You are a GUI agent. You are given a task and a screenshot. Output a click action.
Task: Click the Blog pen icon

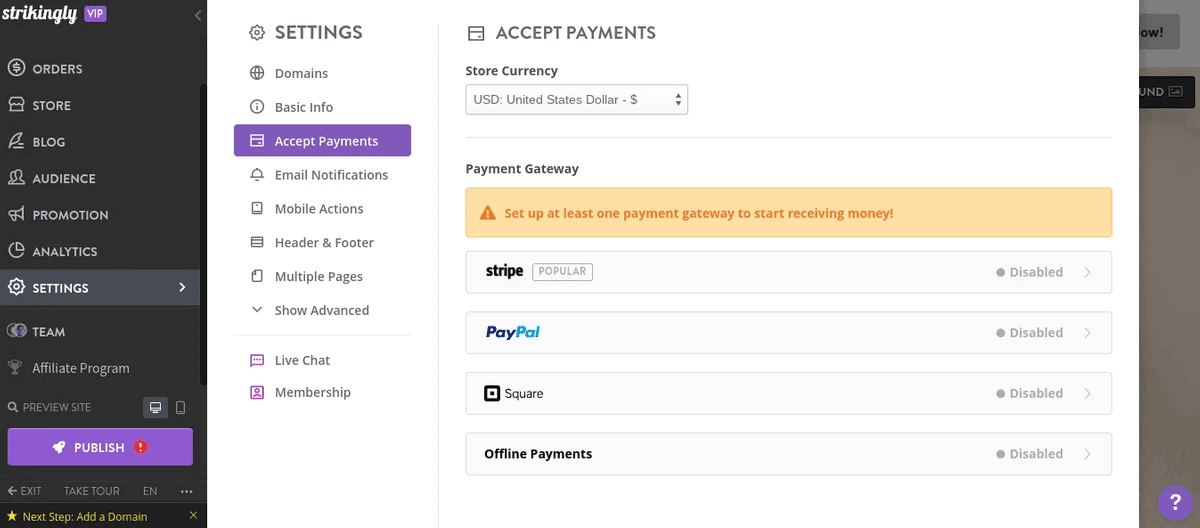click(x=16, y=142)
